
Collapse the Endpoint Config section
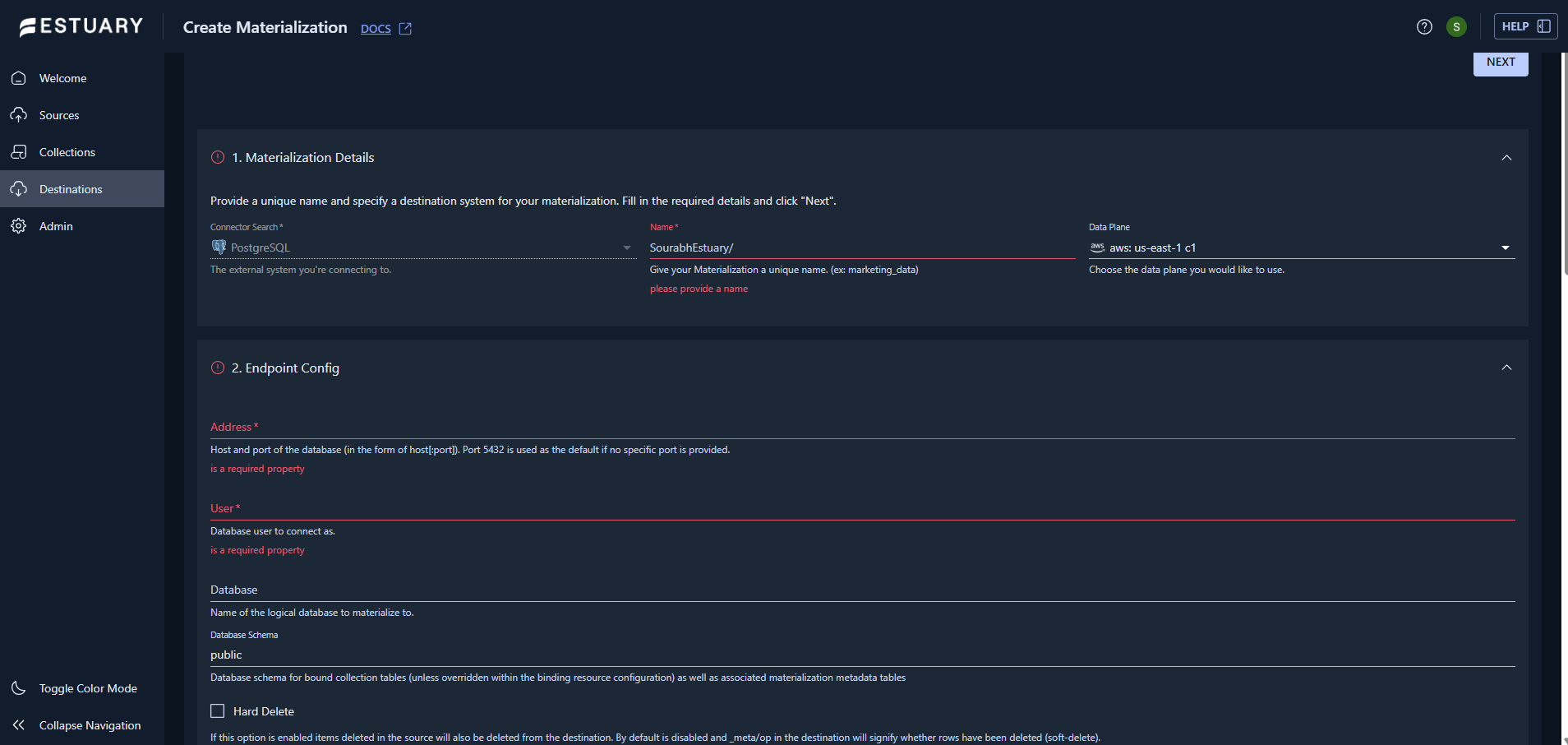tap(1506, 368)
